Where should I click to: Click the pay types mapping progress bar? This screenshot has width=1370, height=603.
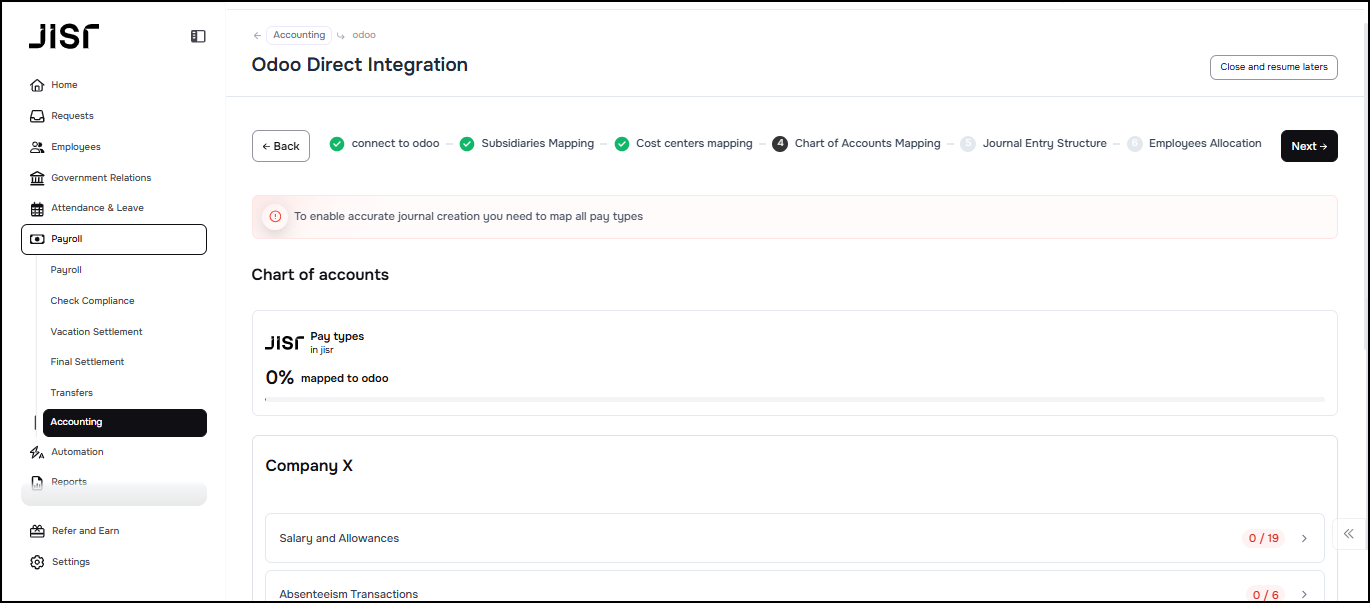click(x=794, y=399)
